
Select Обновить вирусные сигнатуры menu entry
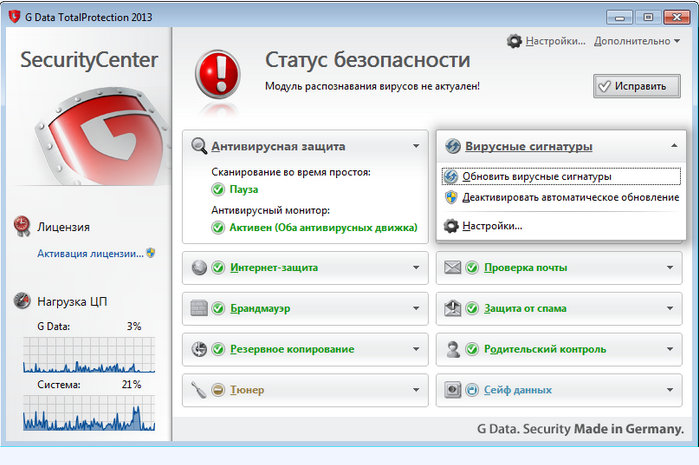click(x=561, y=177)
